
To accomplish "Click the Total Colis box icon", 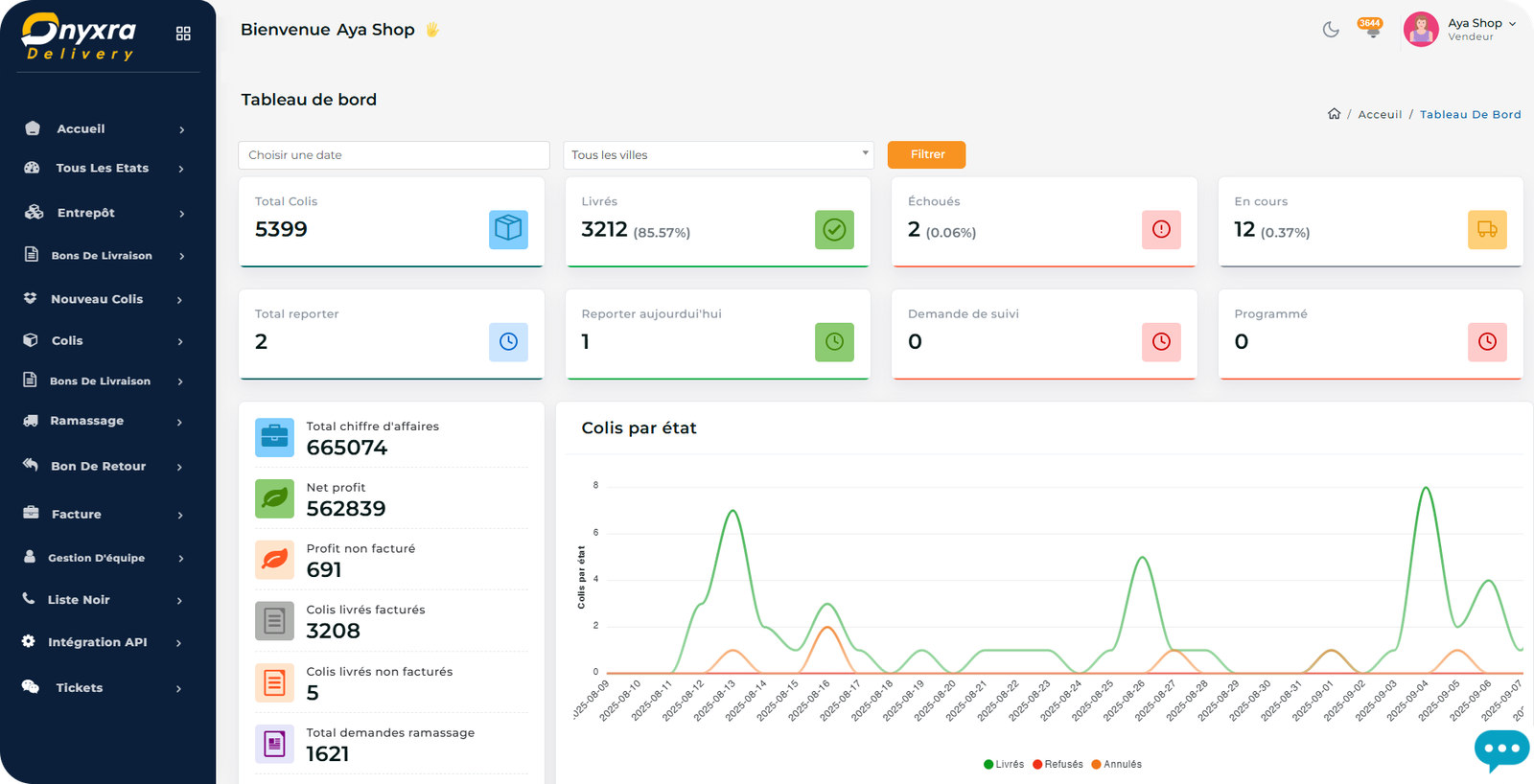I will point(508,230).
